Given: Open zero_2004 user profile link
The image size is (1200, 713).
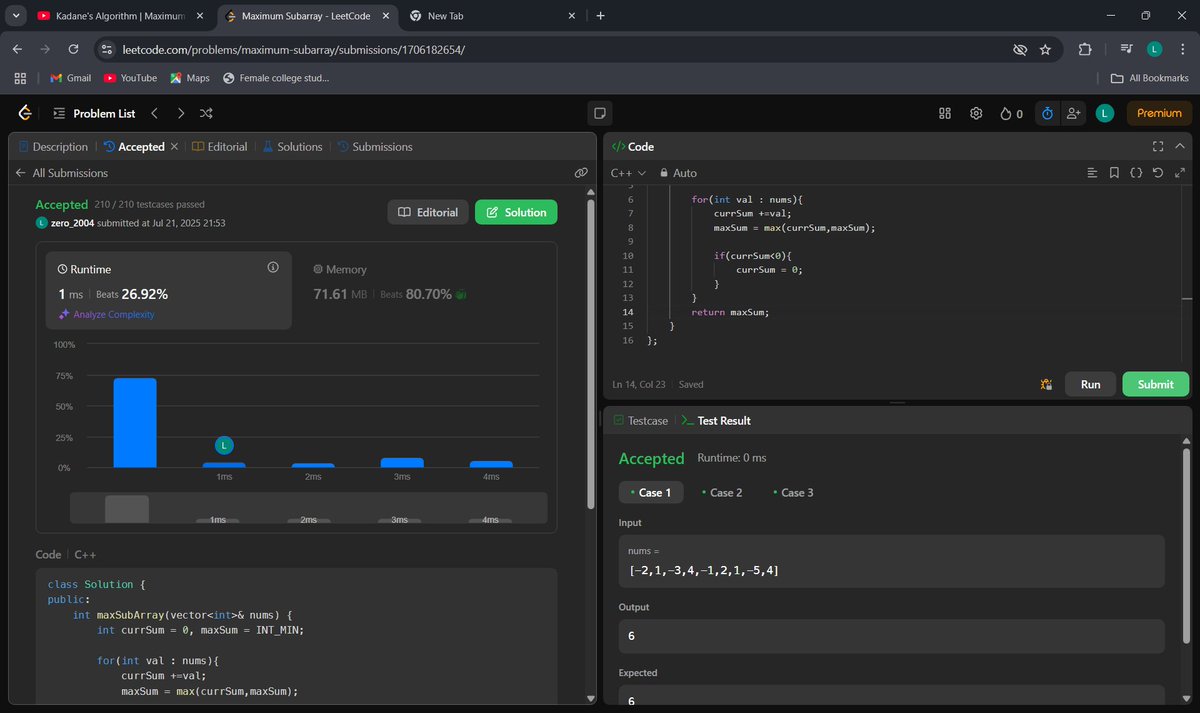Looking at the screenshot, I should point(72,223).
